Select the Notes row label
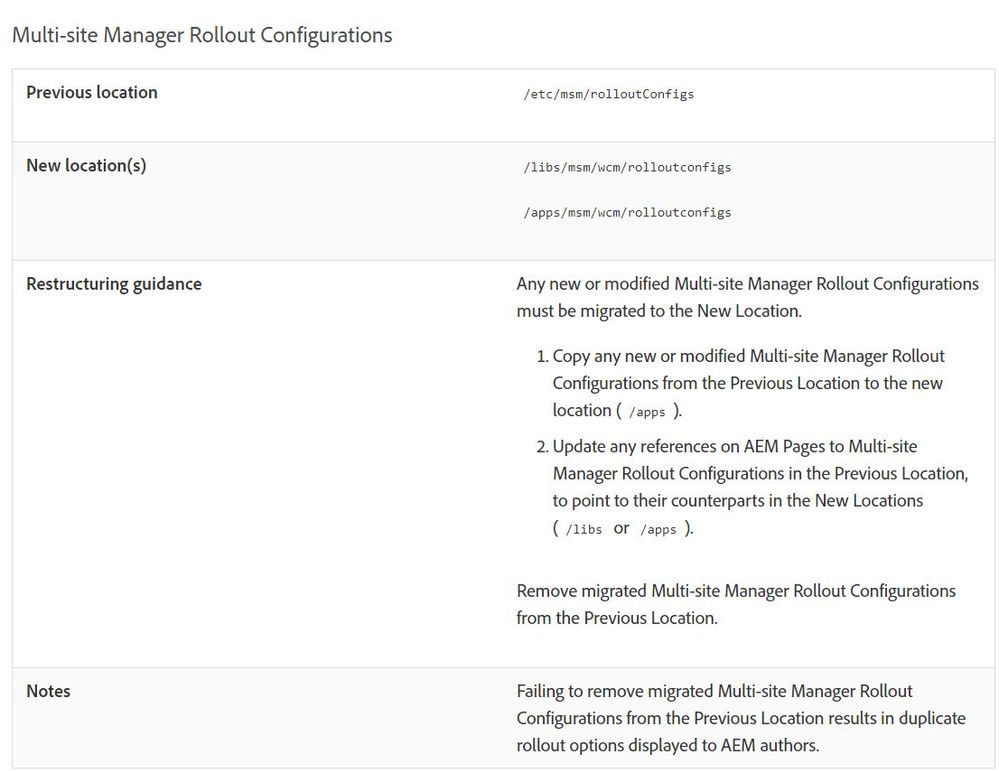Viewport: 999px width, 771px height. tap(48, 691)
